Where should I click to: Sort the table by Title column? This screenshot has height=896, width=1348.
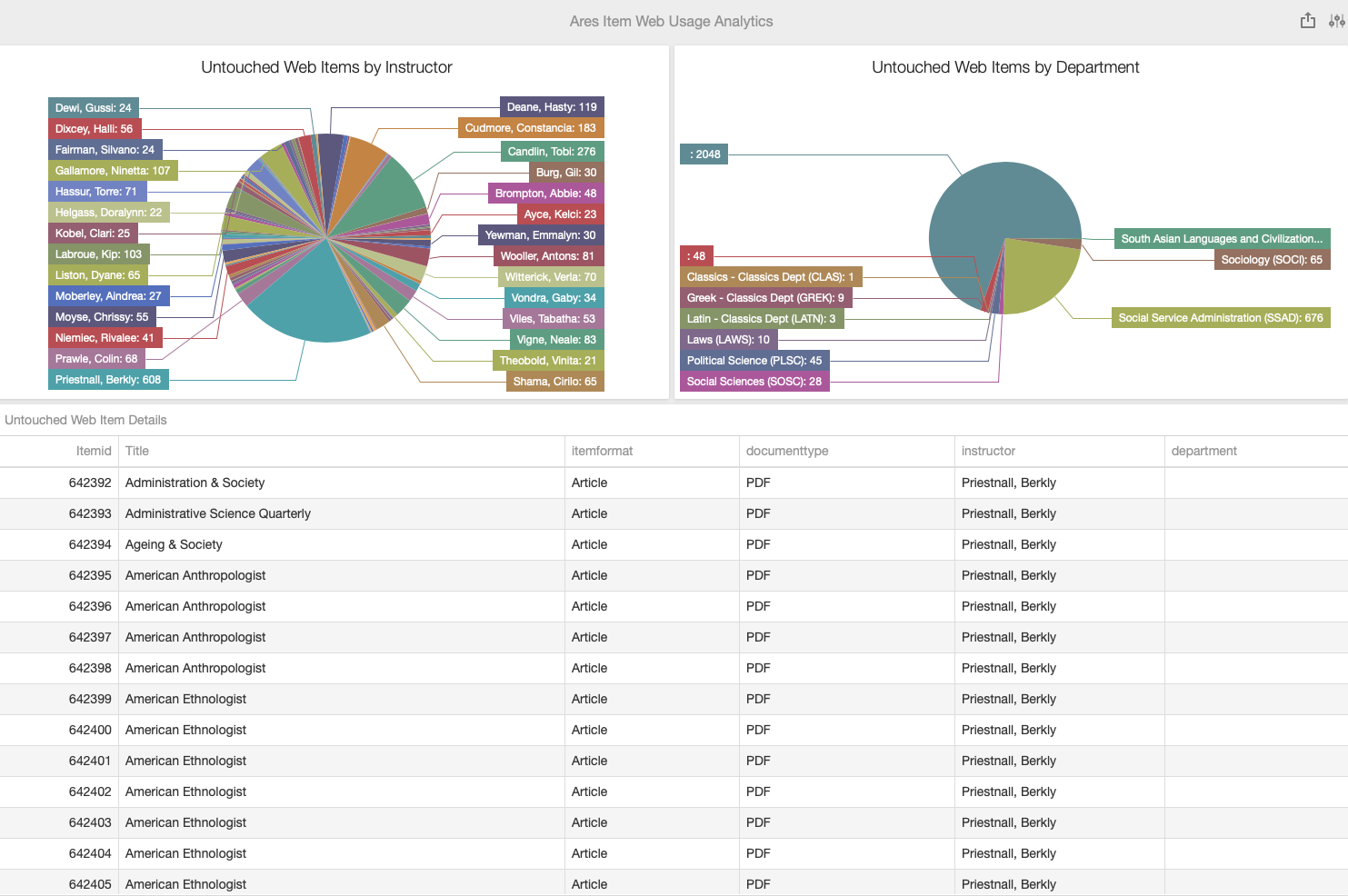tap(137, 451)
